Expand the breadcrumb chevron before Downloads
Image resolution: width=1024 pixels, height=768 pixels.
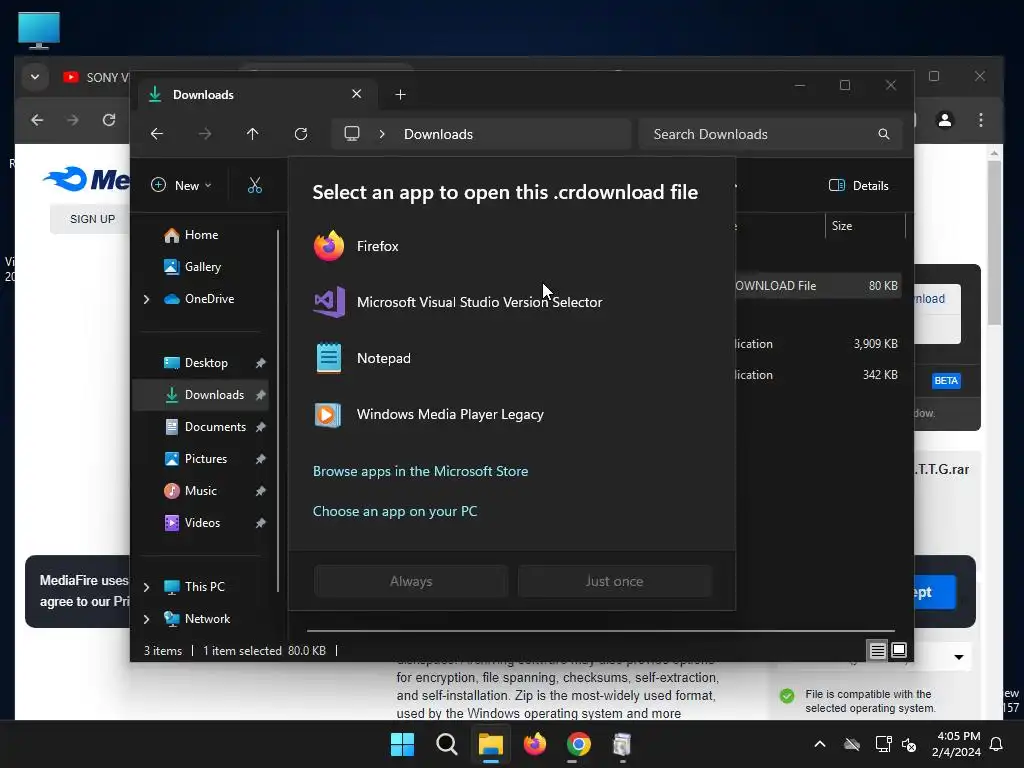pyautogui.click(x=382, y=134)
